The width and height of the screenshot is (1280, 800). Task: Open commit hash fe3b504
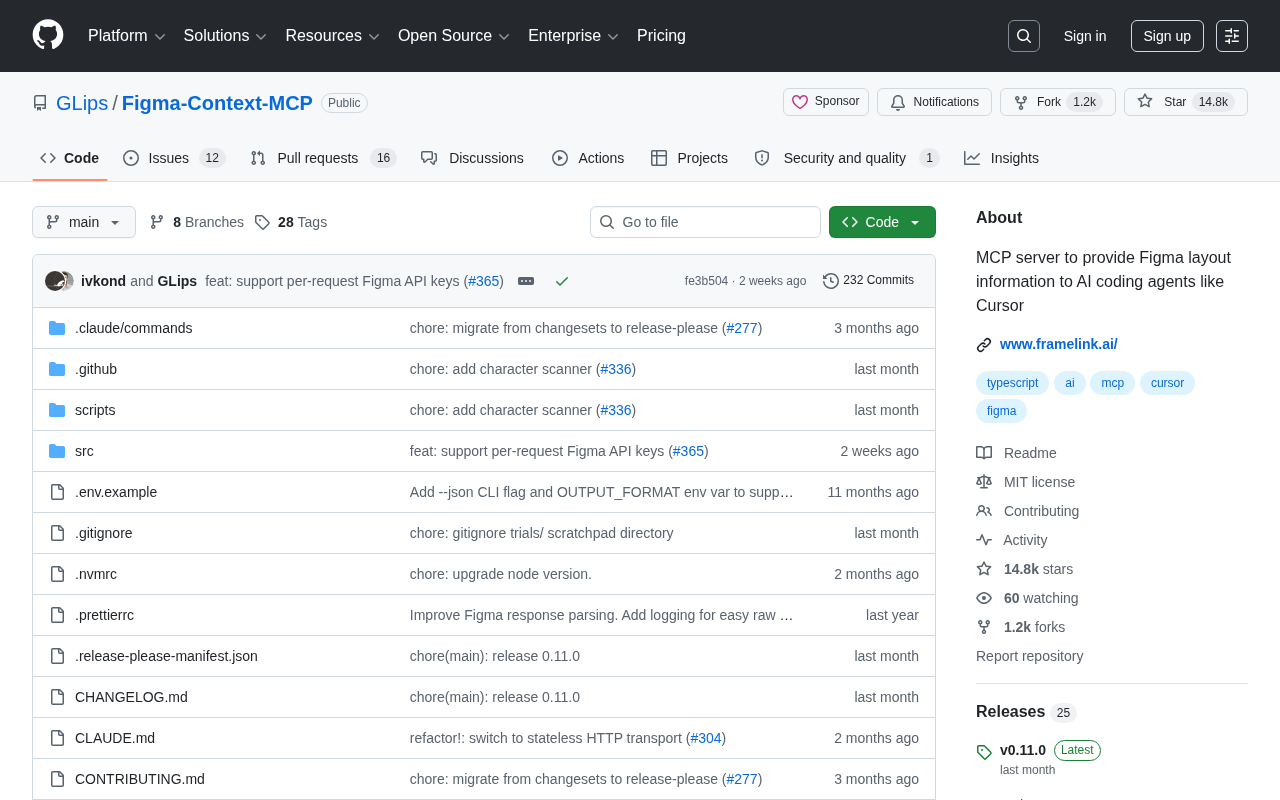point(706,281)
